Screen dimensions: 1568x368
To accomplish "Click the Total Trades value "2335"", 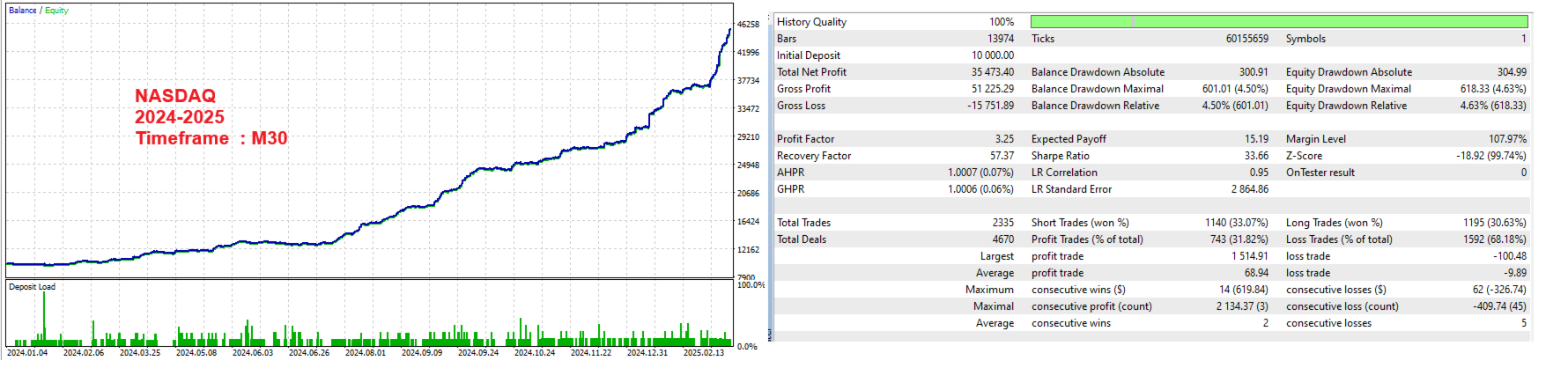I will pyautogui.click(x=1003, y=223).
